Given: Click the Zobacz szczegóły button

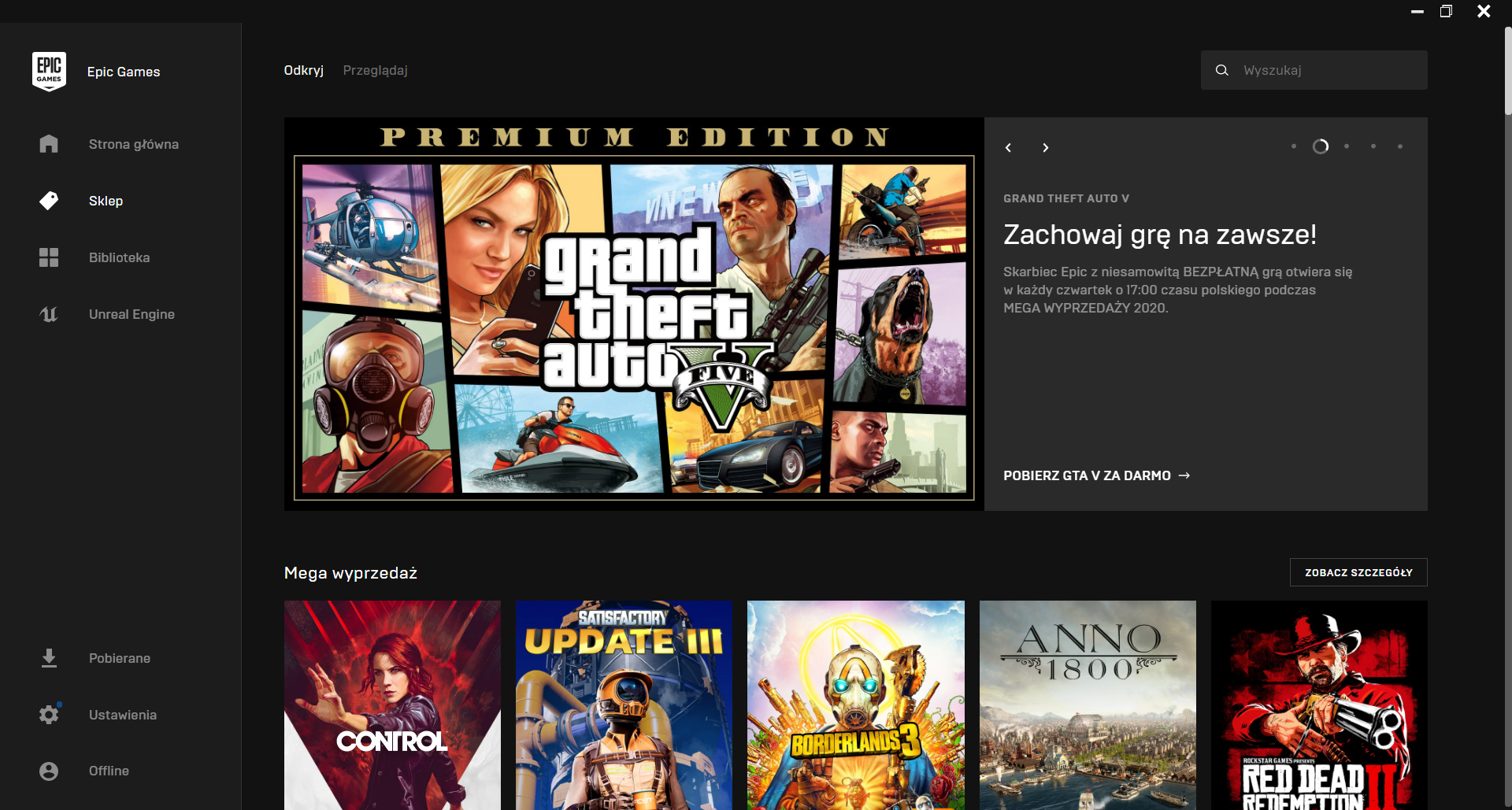Looking at the screenshot, I should (1358, 572).
